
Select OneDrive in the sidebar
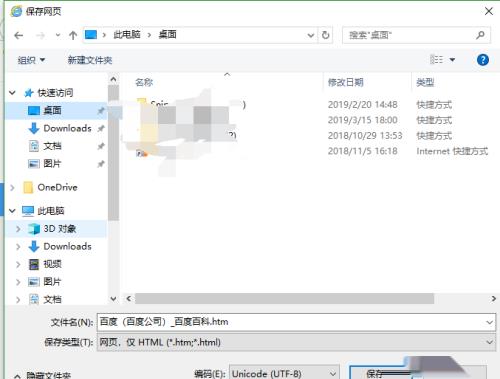point(57,187)
